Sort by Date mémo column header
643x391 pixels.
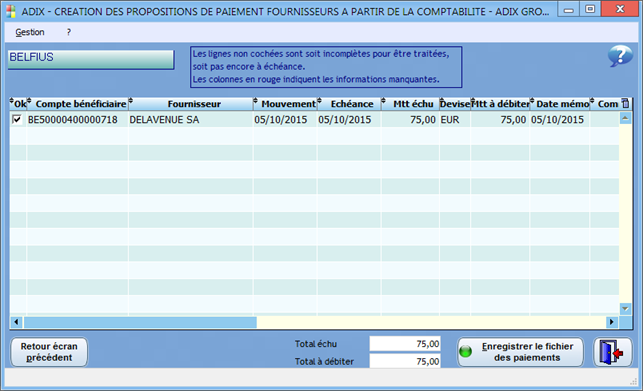pyautogui.click(x=560, y=104)
